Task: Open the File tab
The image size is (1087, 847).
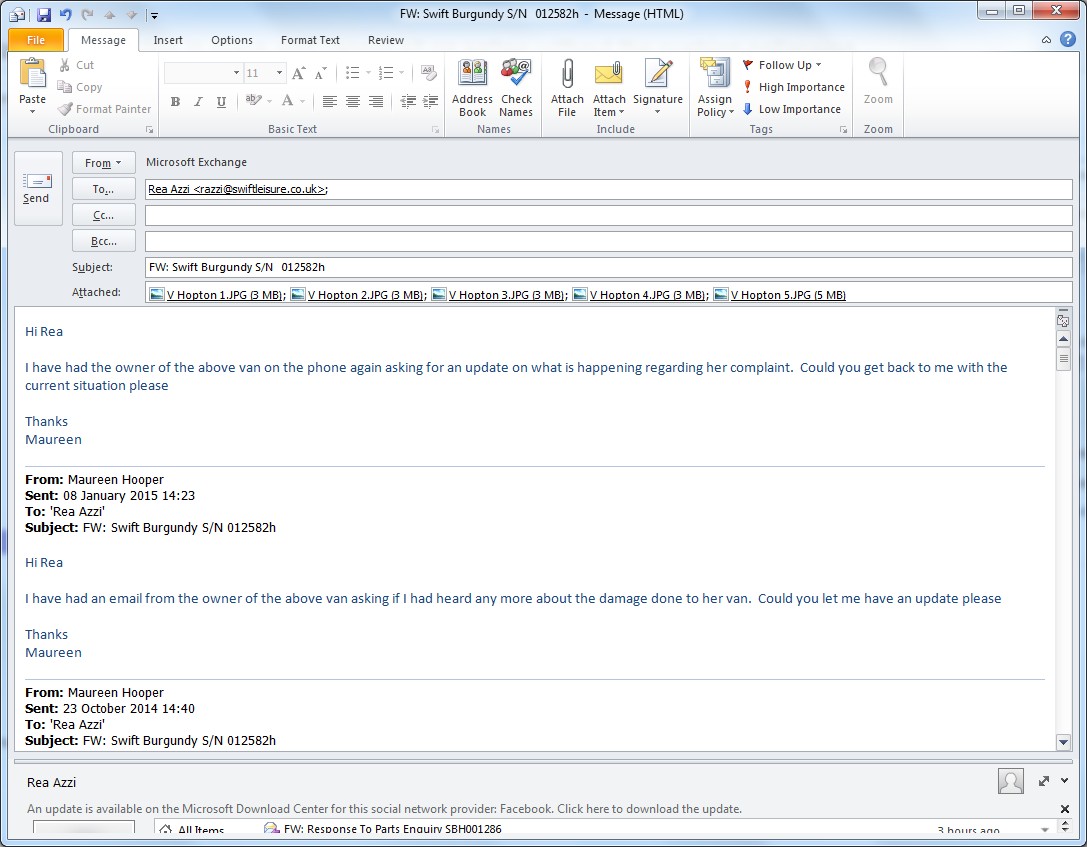Action: pos(36,40)
